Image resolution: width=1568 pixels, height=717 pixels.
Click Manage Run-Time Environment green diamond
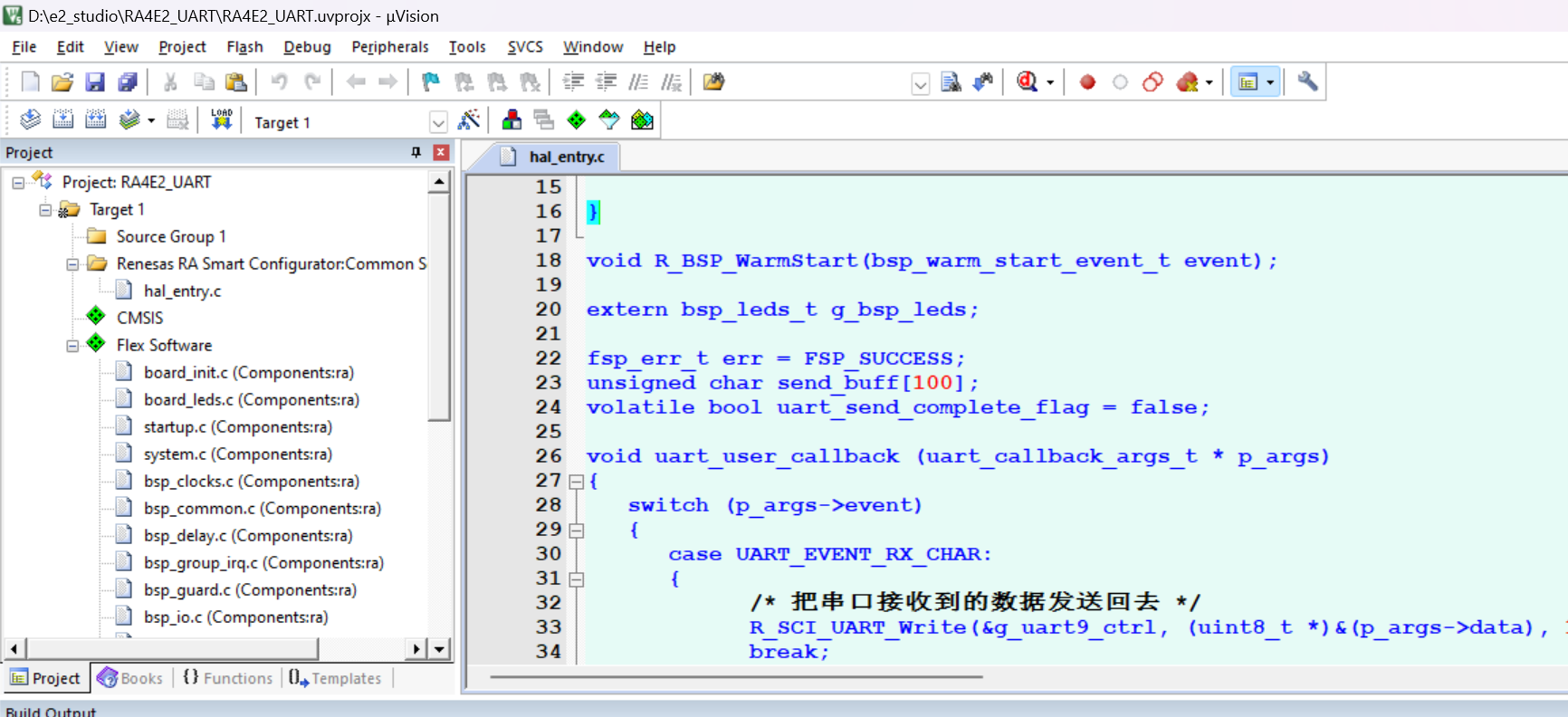click(x=577, y=119)
